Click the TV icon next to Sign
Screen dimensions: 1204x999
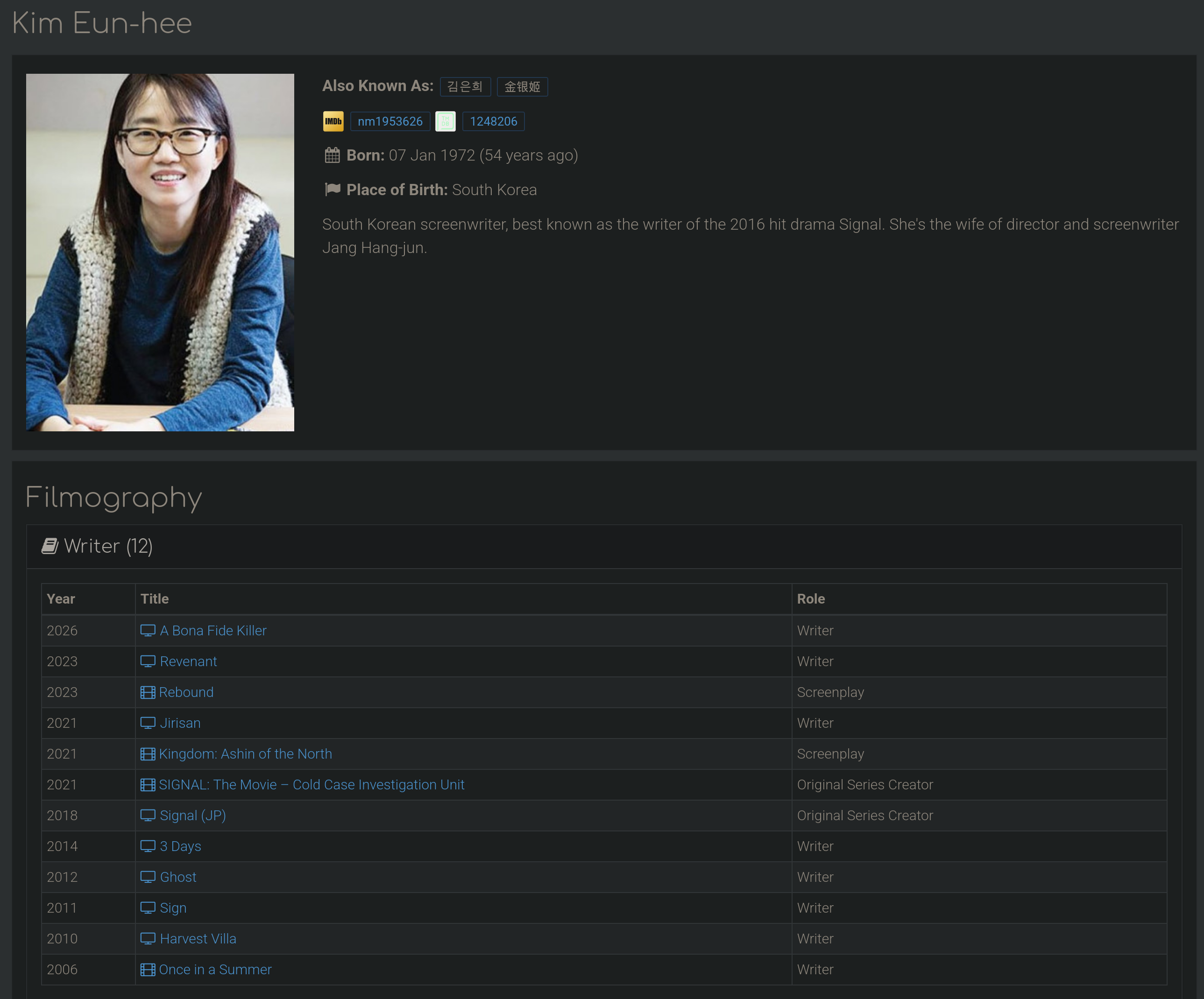148,908
